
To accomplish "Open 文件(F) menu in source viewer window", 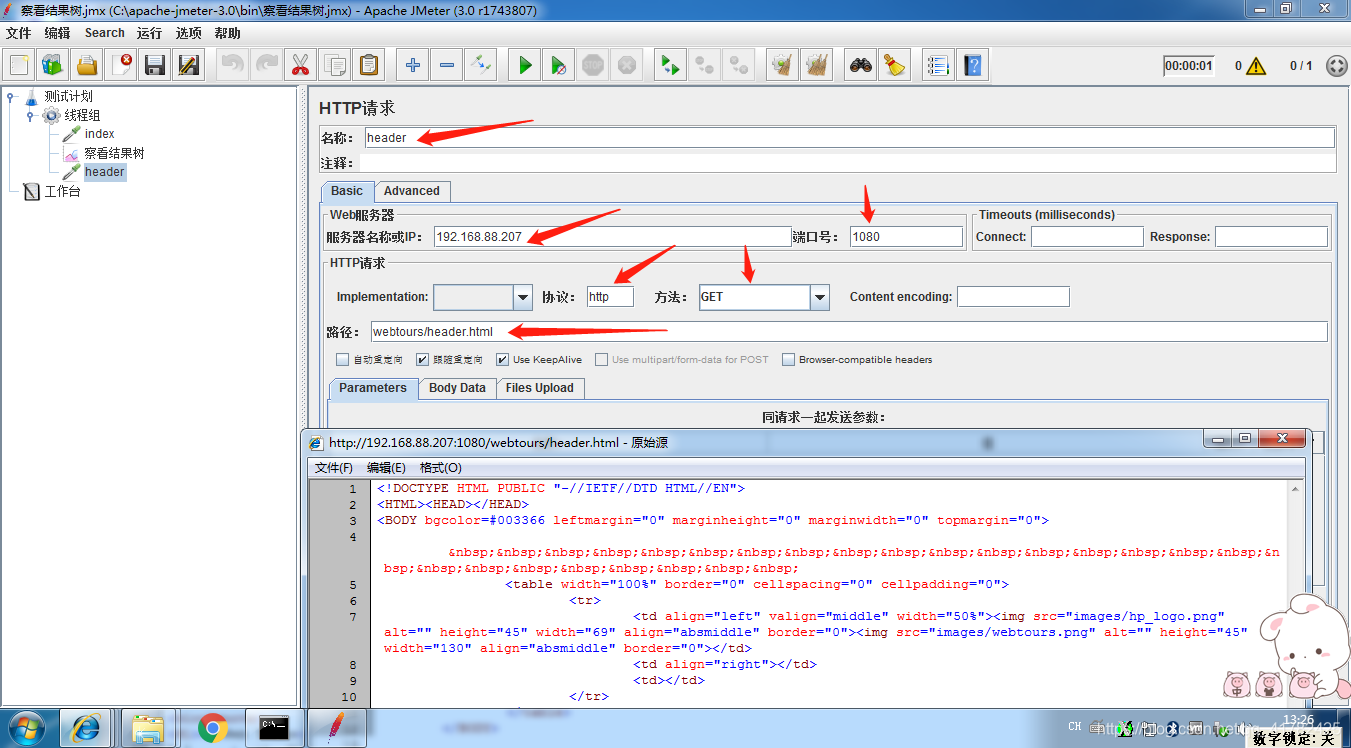I will click(x=334, y=468).
